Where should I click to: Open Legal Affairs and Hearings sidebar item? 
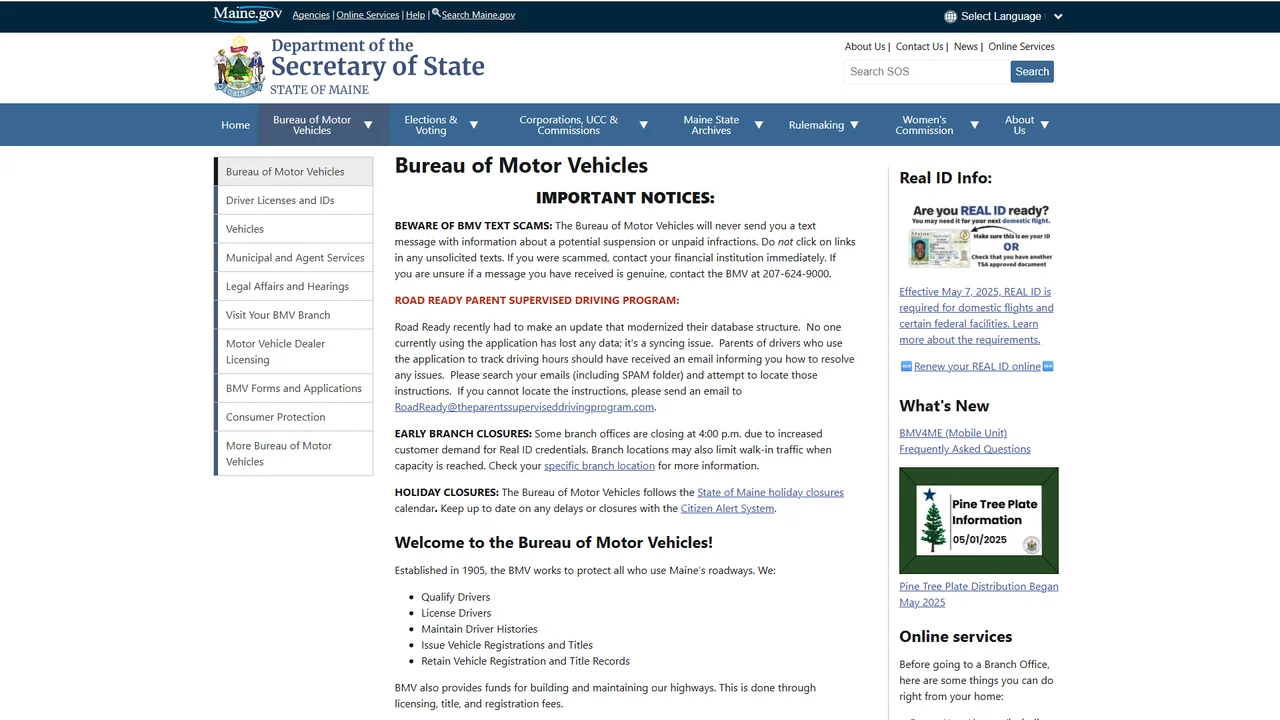pos(294,286)
